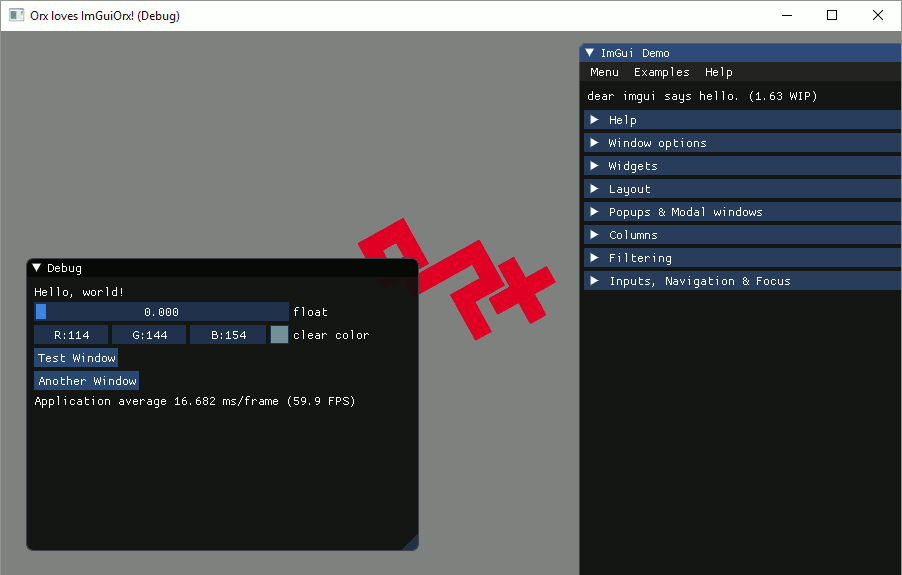
Task: Open the clear color swatch picker
Action: pos(280,335)
